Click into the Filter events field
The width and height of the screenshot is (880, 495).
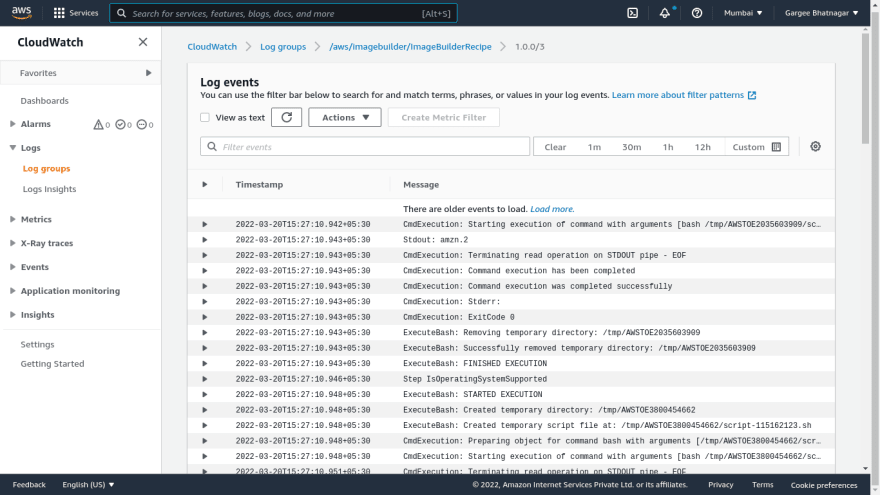pos(365,146)
